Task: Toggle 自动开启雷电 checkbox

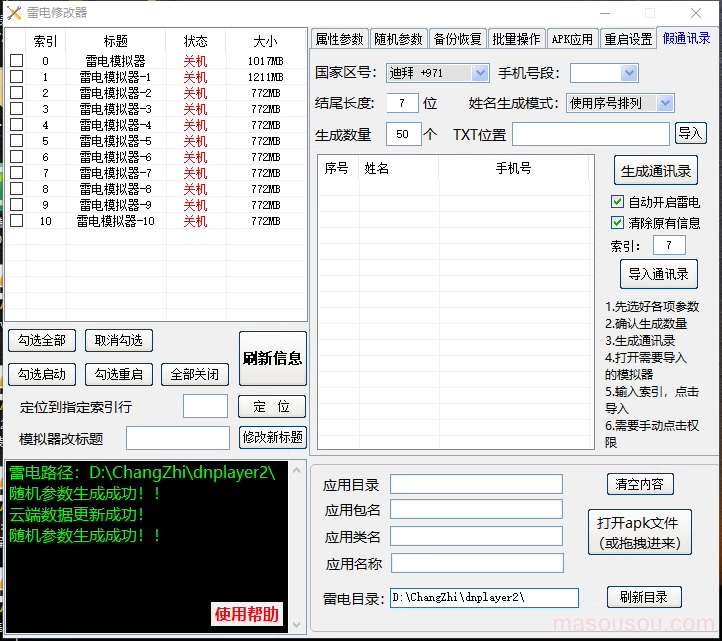Action: click(617, 202)
